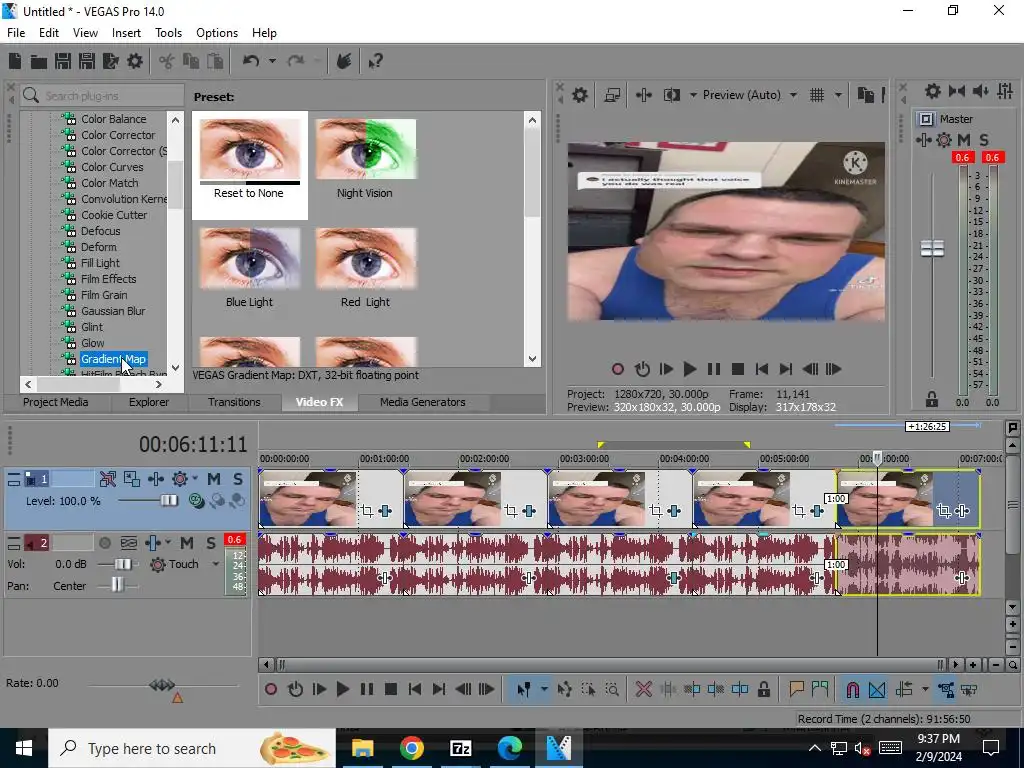Image resolution: width=1024 pixels, height=768 pixels.
Task: Play timeline from the bottom transport bar
Action: tap(342, 689)
